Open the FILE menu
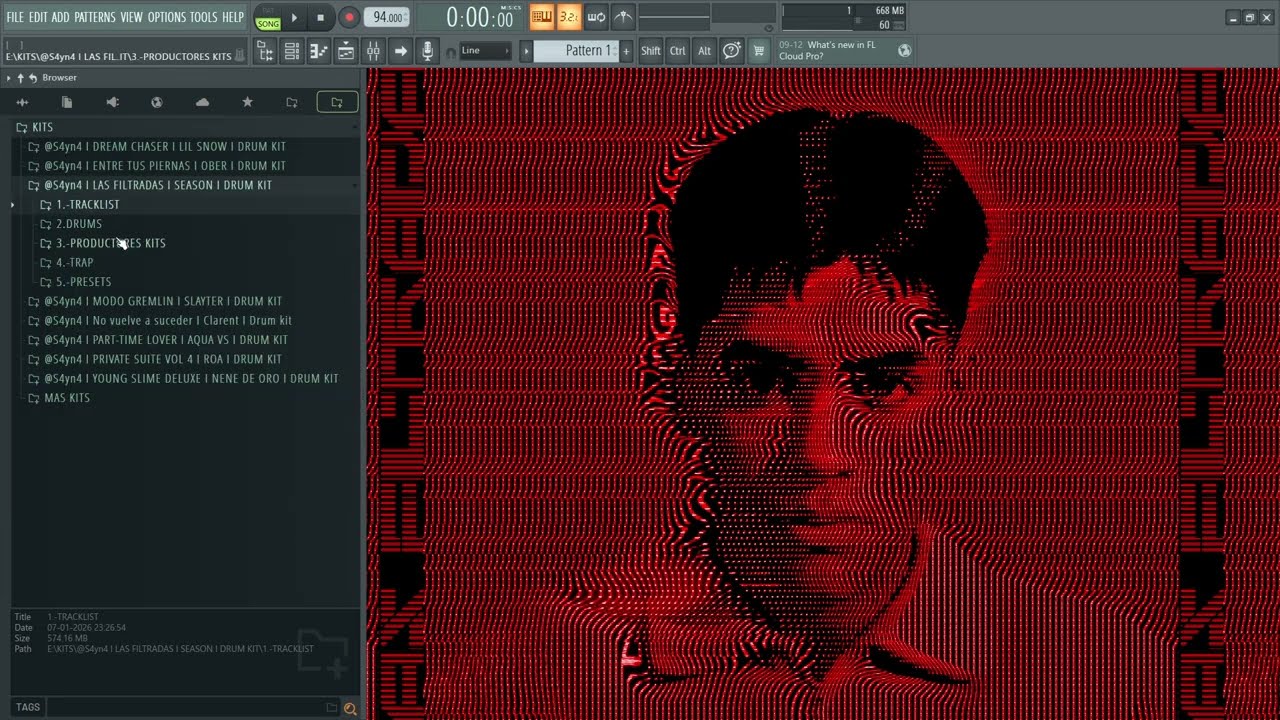 (15, 17)
